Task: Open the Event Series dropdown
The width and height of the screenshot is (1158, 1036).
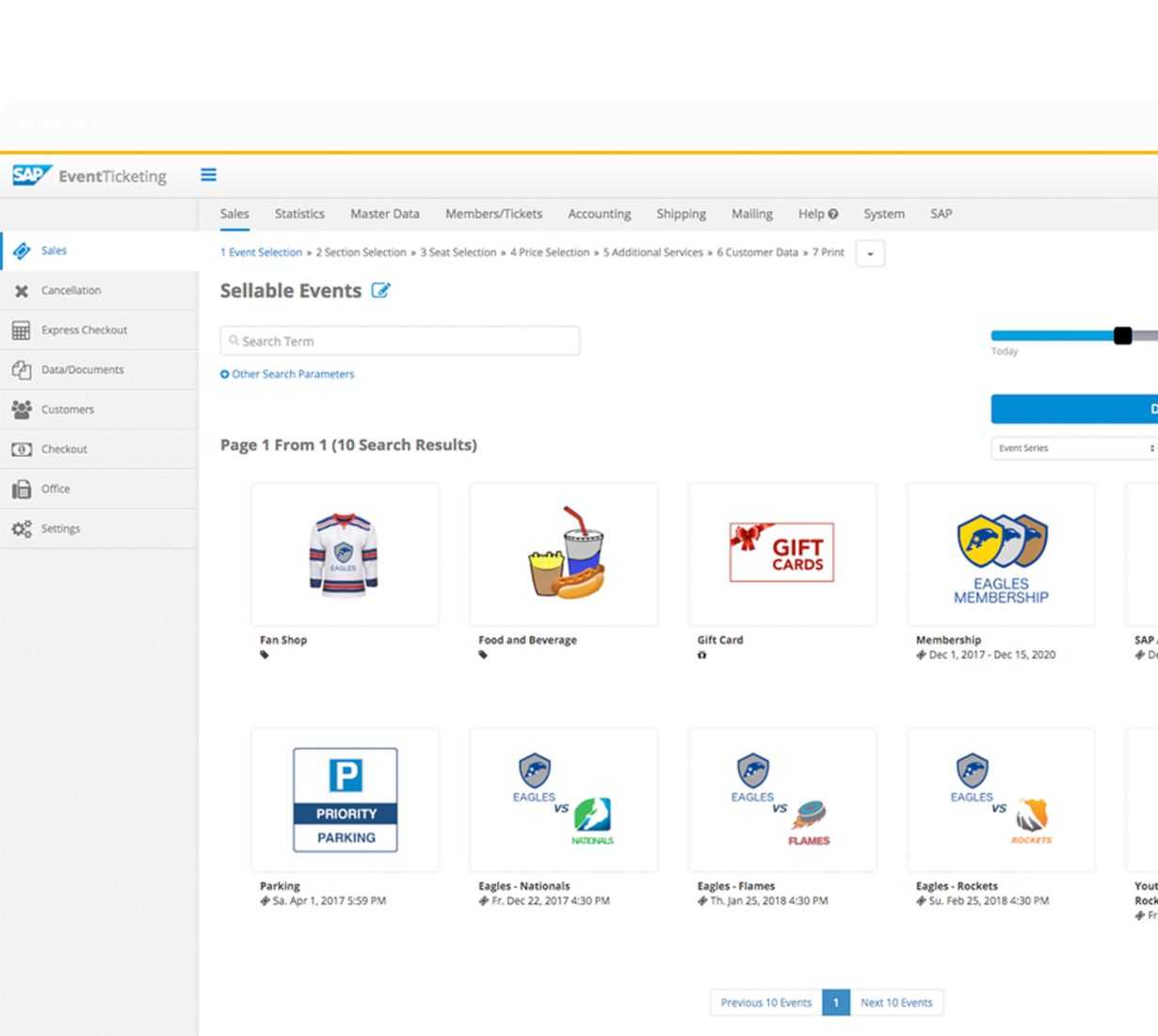Action: click(x=1075, y=448)
